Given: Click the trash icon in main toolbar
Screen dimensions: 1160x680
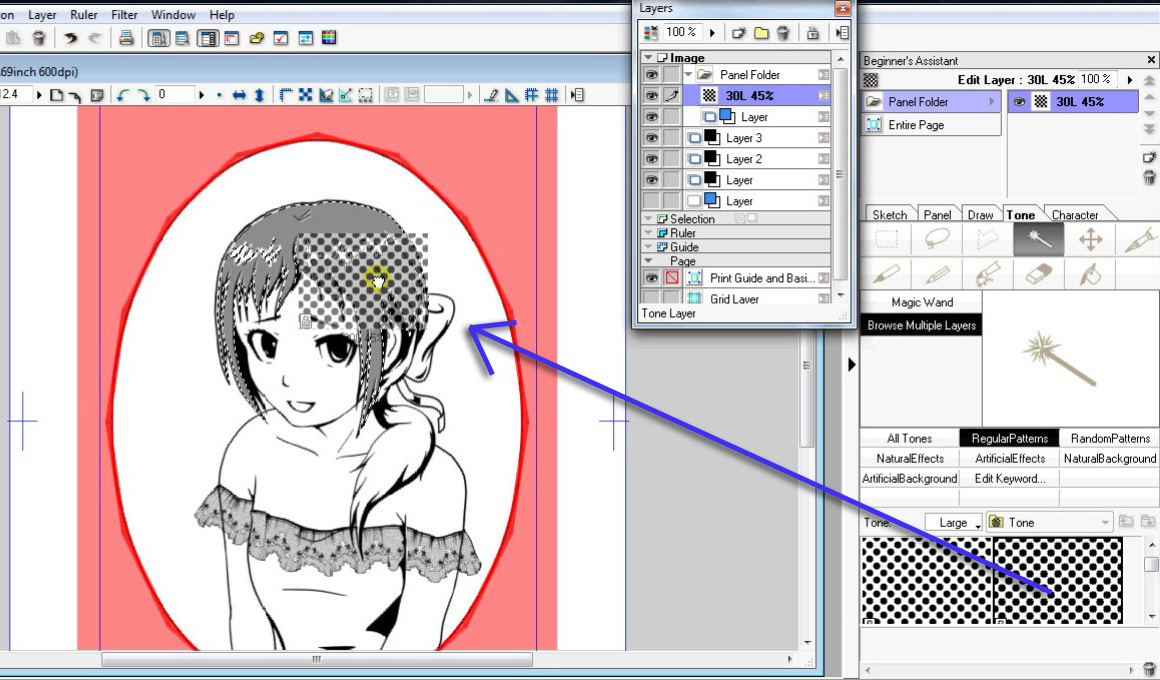Looking at the screenshot, I should [38, 38].
